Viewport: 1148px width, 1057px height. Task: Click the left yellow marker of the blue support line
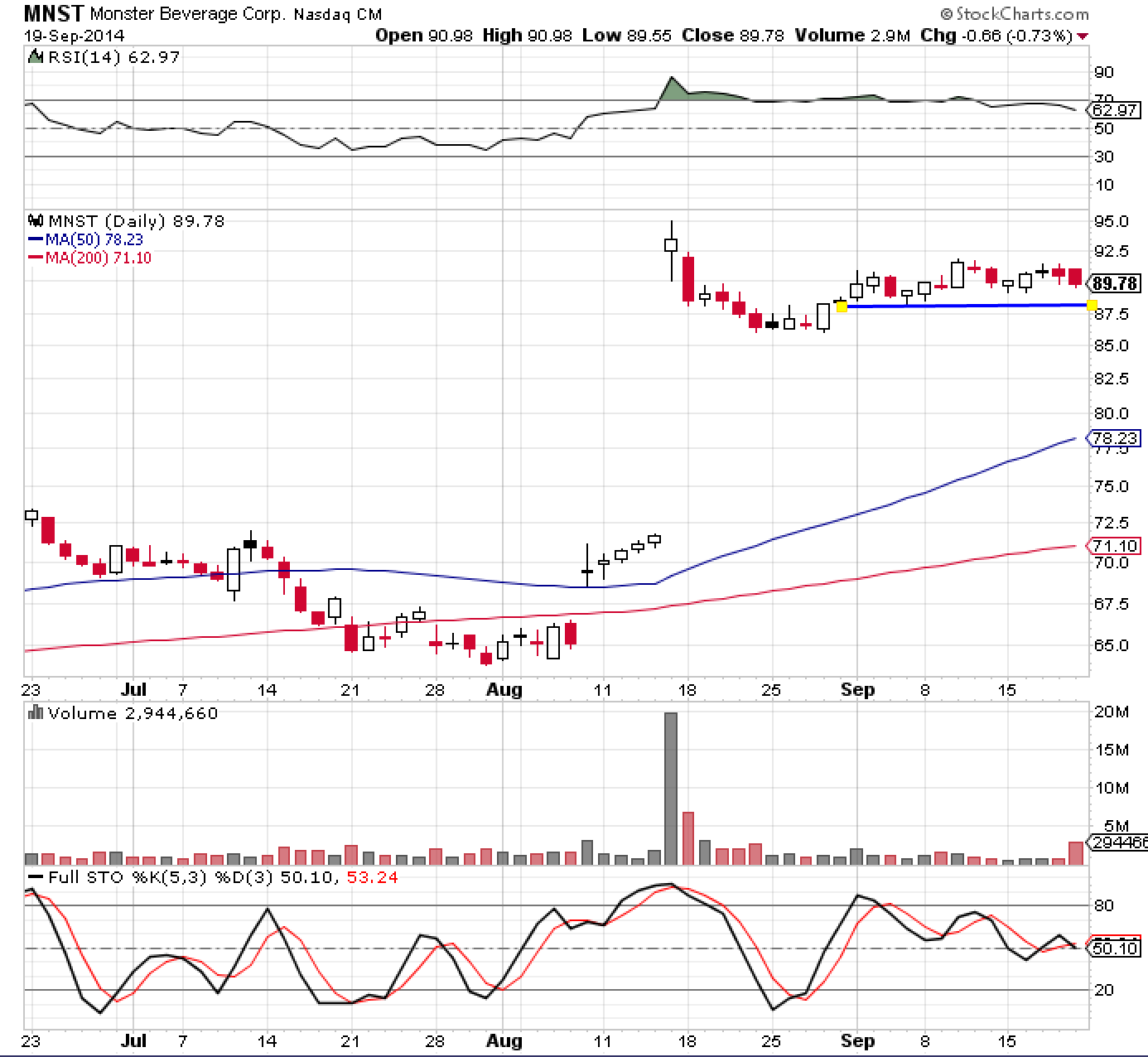point(842,307)
